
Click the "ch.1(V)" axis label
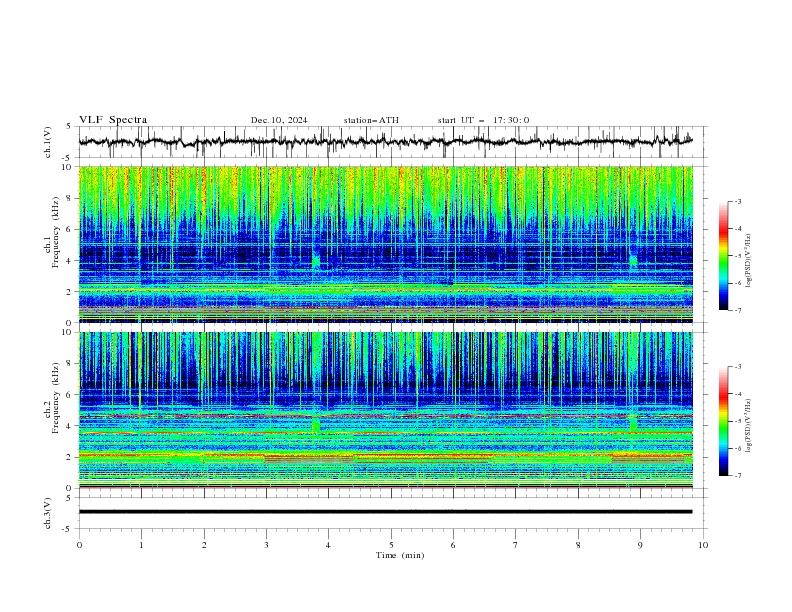pyautogui.click(x=48, y=142)
